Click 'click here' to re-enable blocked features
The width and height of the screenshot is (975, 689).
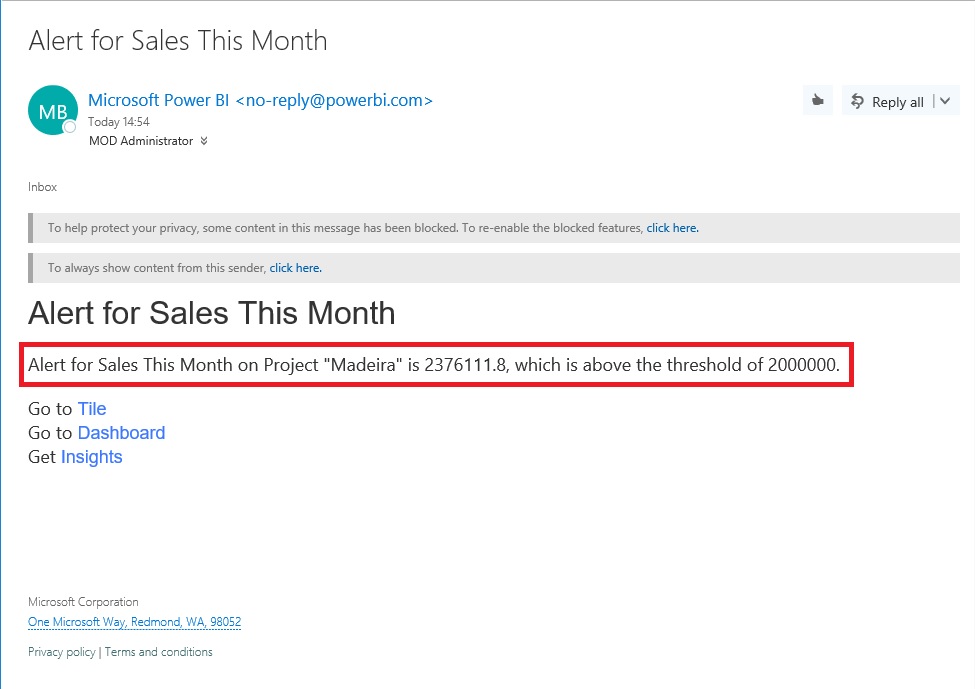click(x=672, y=228)
